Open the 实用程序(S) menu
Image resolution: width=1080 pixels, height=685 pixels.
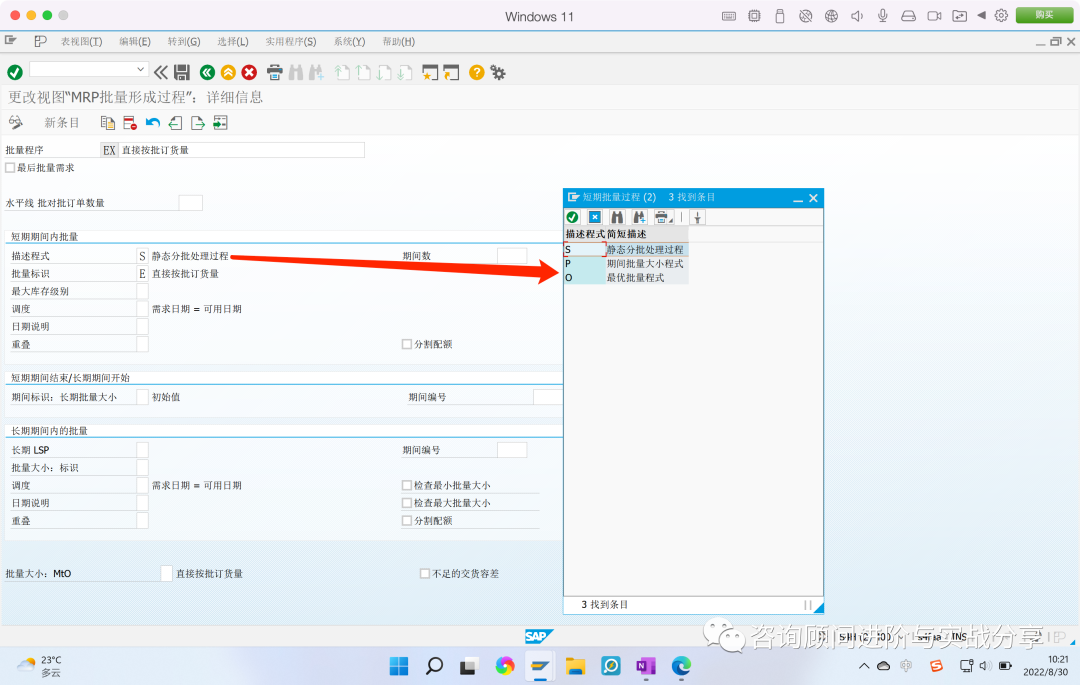291,41
